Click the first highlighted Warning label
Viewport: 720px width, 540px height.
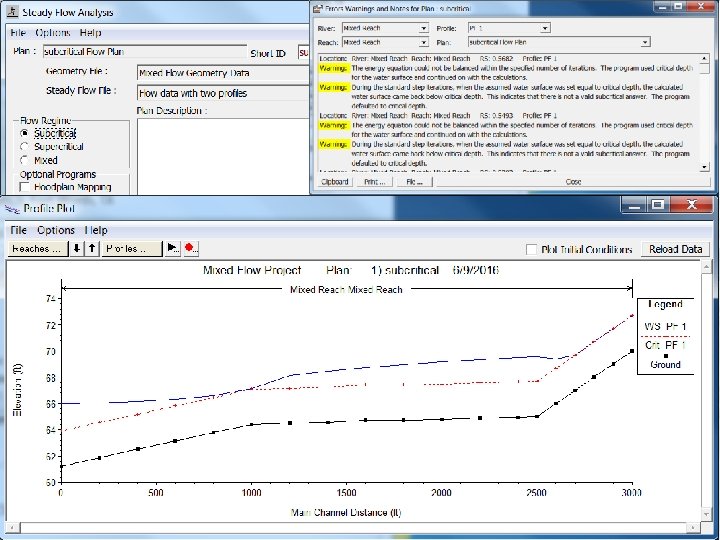click(x=333, y=68)
